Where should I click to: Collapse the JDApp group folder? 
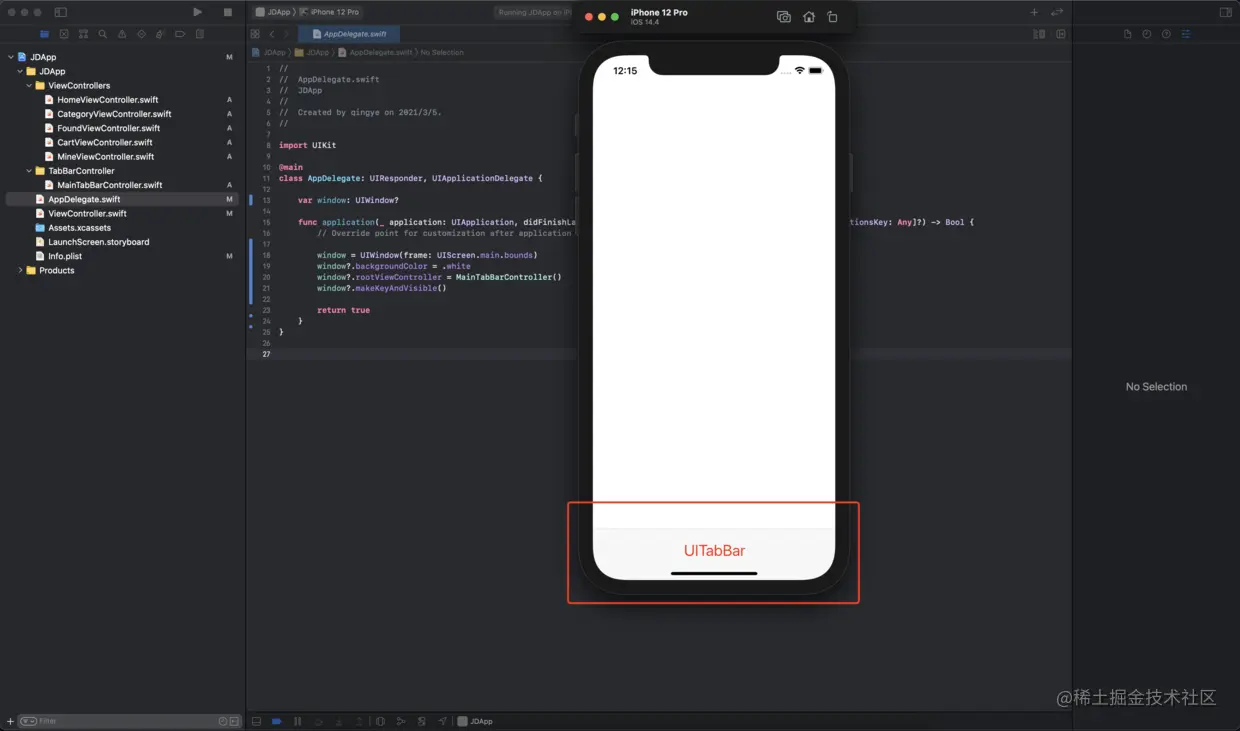coord(20,71)
